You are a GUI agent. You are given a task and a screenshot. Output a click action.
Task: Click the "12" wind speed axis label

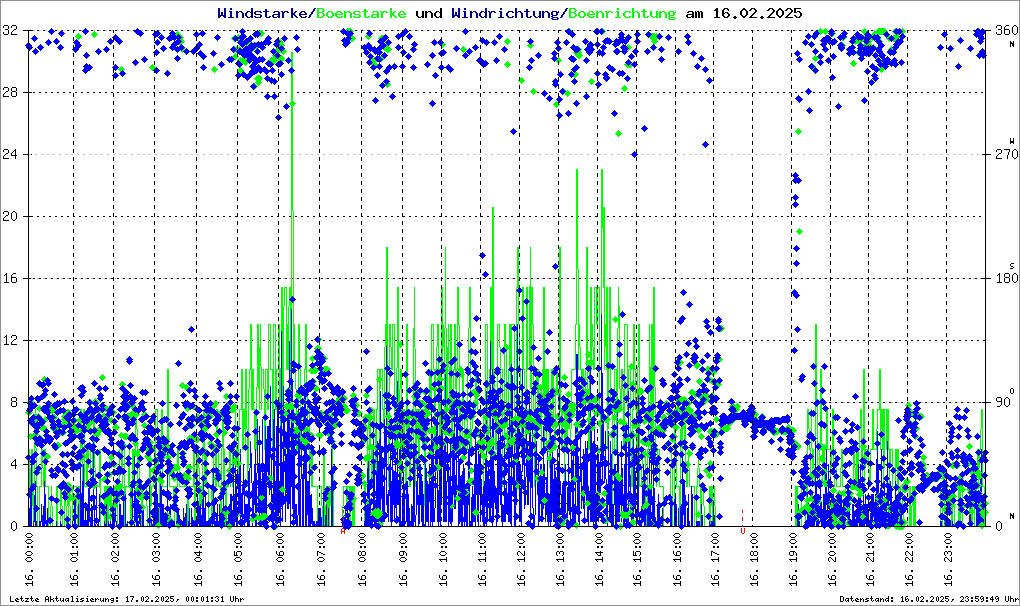pos(10,340)
